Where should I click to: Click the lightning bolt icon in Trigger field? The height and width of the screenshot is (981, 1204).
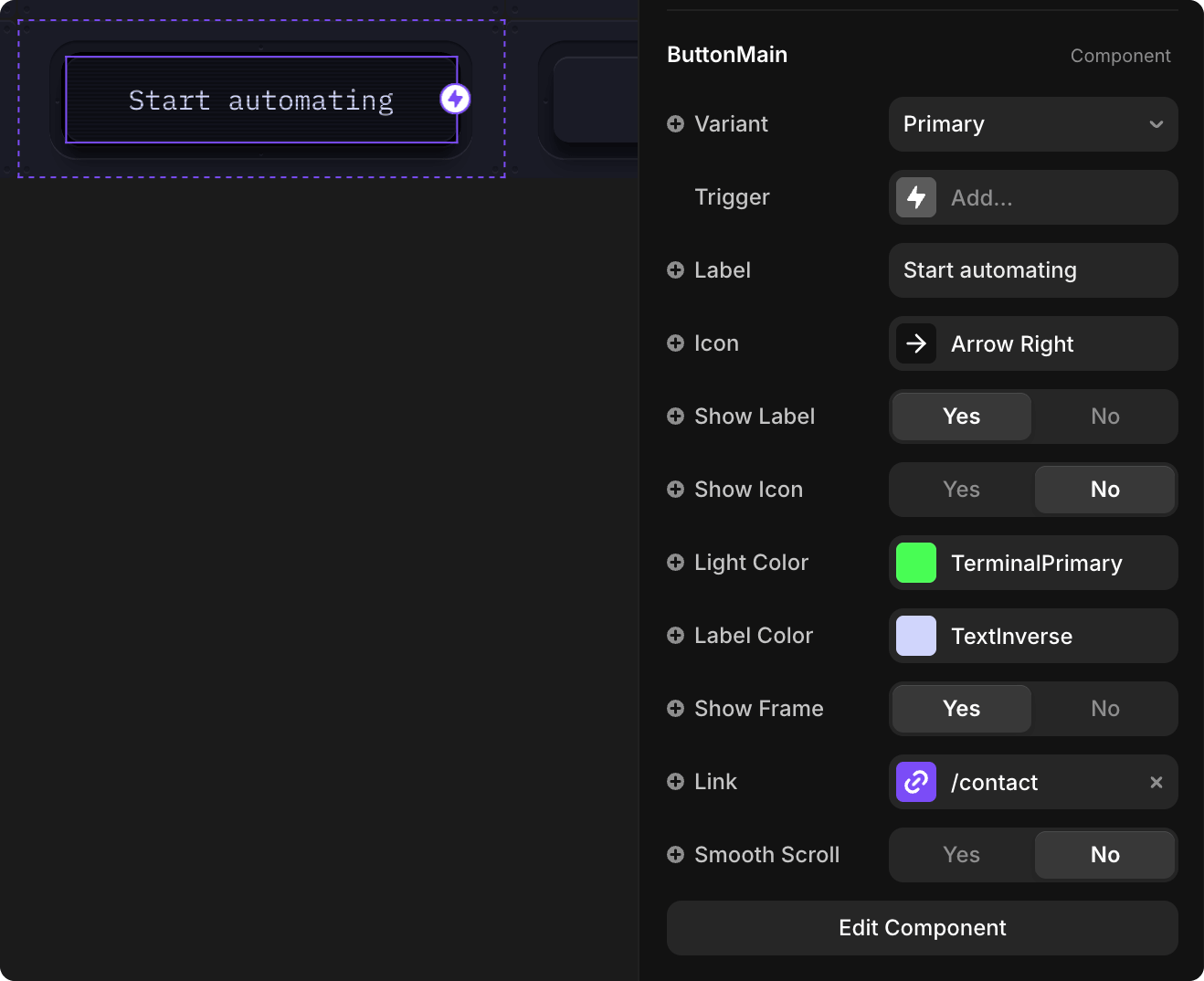(916, 197)
